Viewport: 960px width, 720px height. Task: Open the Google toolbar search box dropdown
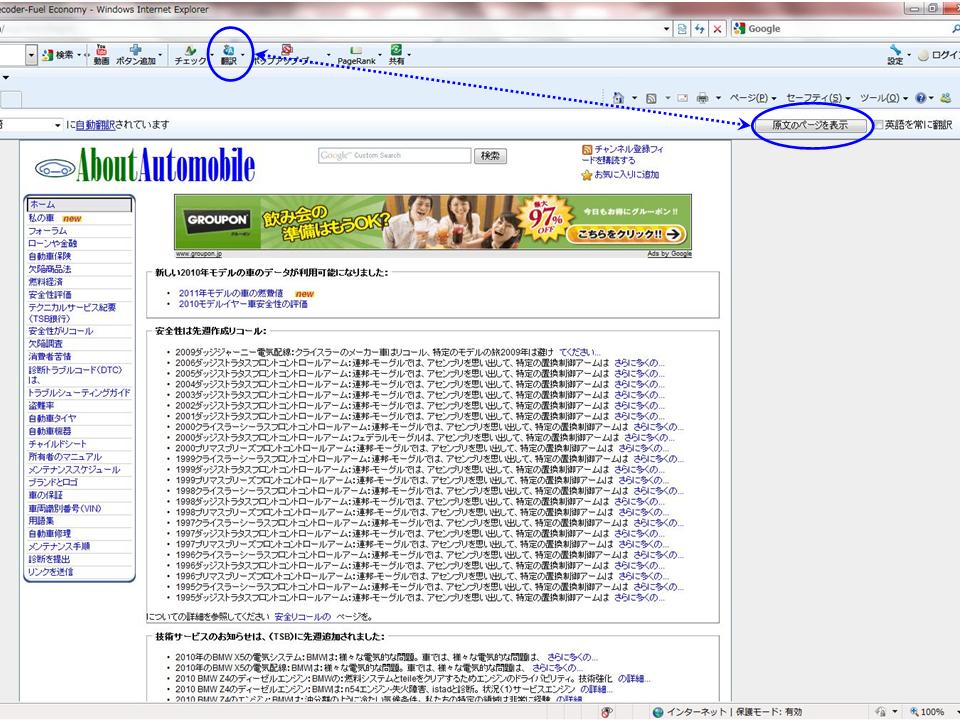[31, 55]
